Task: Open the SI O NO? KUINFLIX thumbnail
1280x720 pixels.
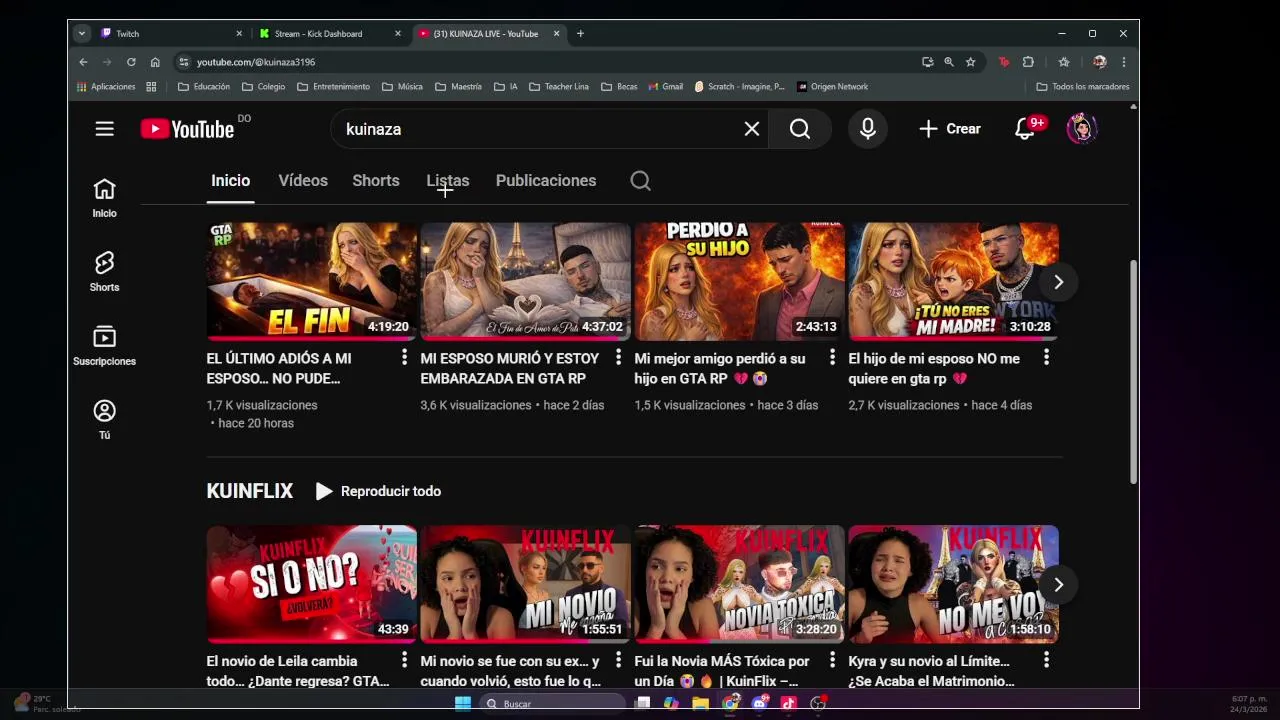Action: [312, 585]
